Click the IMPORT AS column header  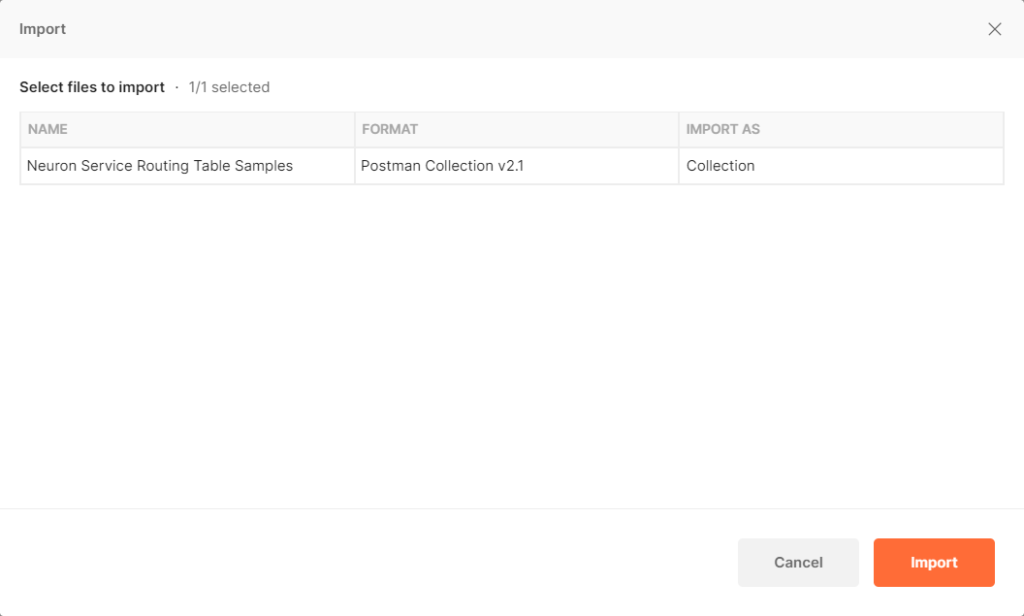[723, 129]
